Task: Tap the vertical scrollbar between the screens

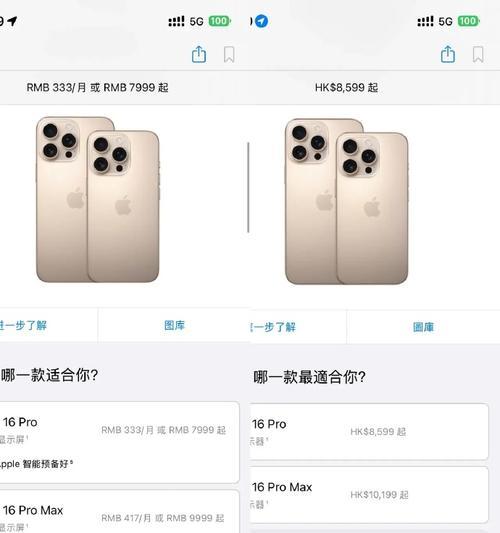Action: (x=248, y=187)
